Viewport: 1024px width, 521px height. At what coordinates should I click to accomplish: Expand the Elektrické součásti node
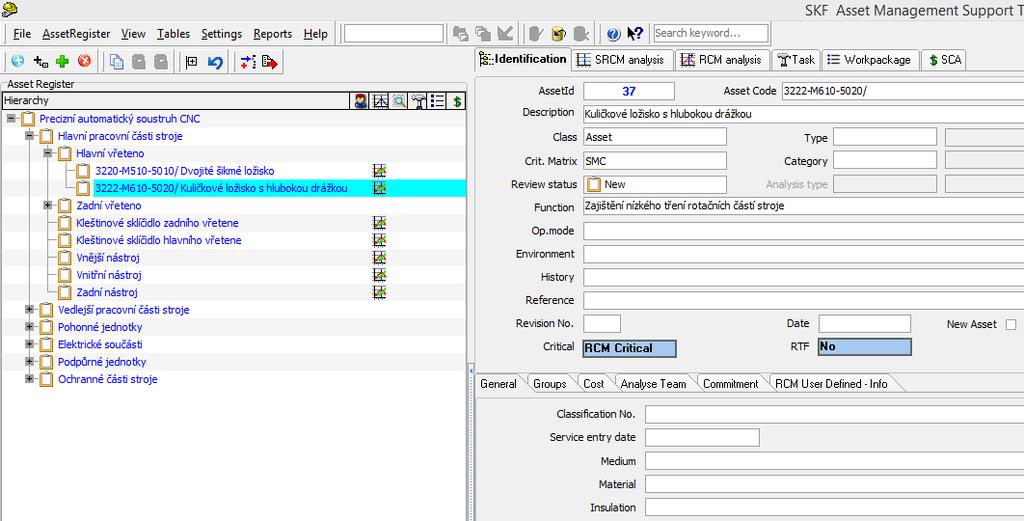tap(29, 344)
